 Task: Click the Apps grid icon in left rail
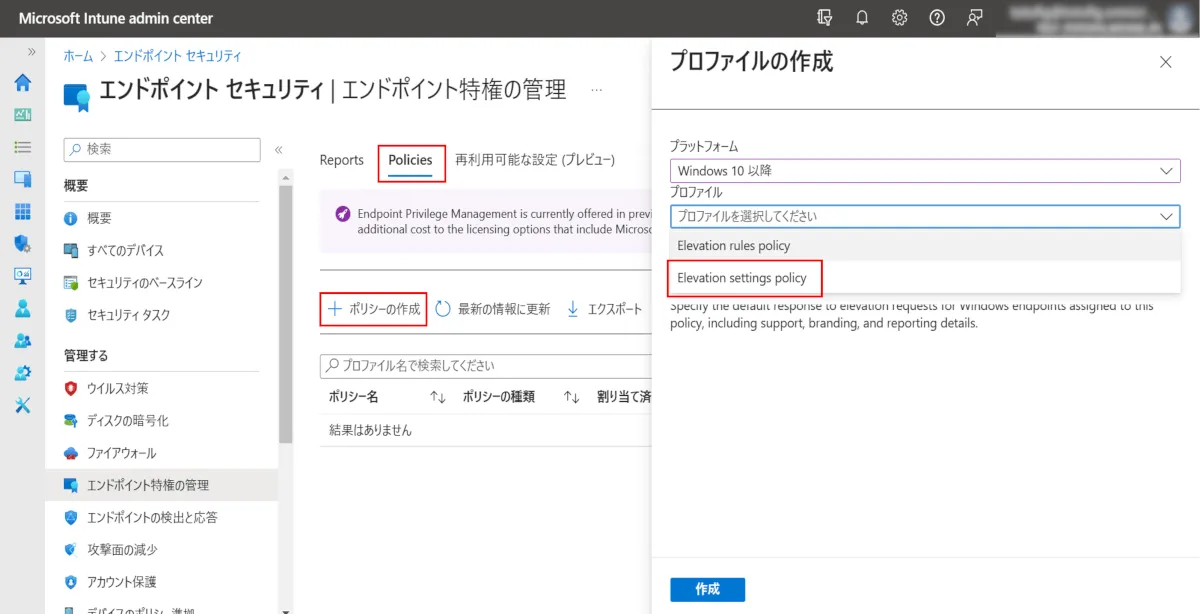coord(22,212)
